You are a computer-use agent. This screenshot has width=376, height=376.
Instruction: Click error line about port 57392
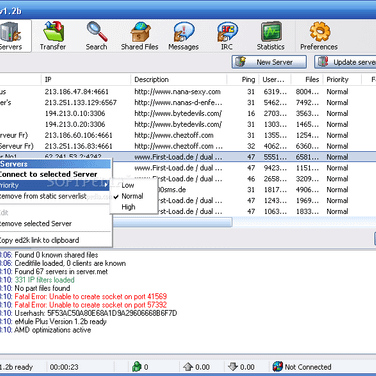[x=91, y=305]
